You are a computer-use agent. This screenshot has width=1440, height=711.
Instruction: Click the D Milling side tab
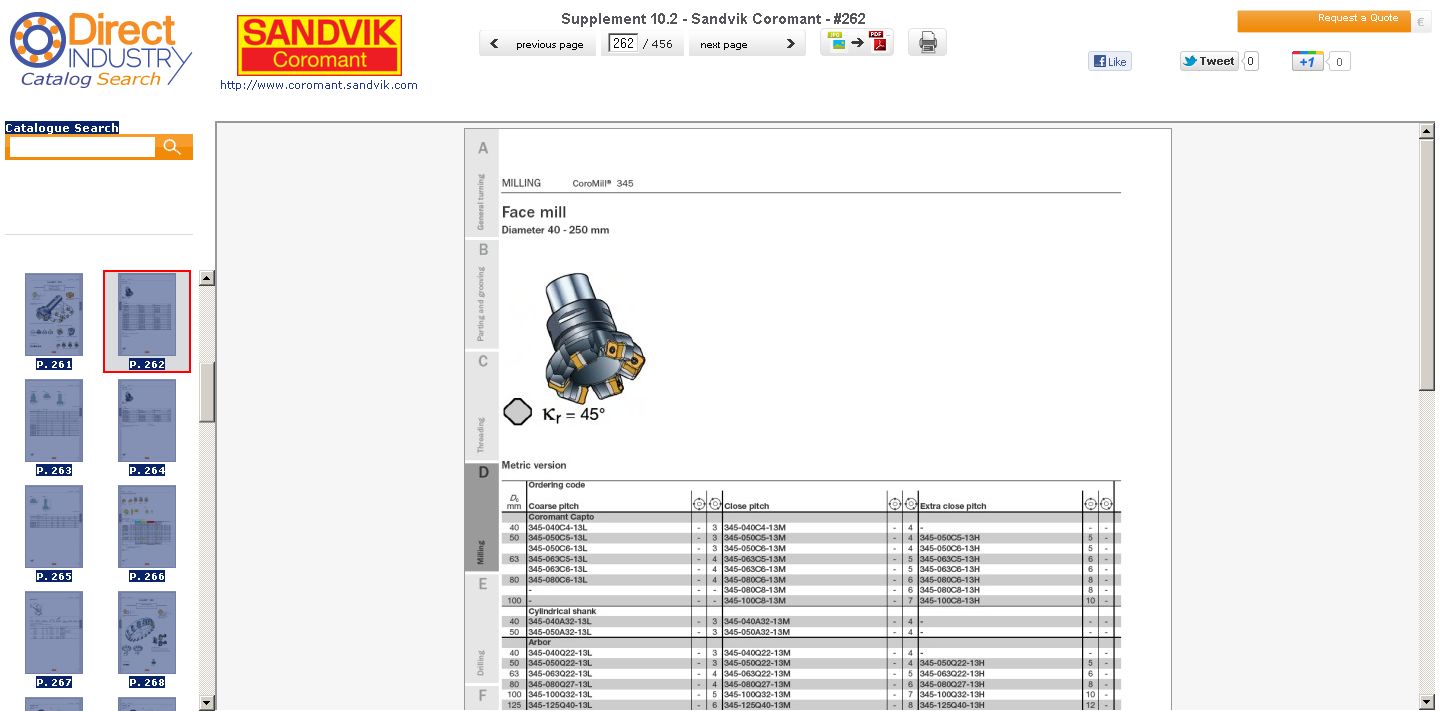(482, 517)
